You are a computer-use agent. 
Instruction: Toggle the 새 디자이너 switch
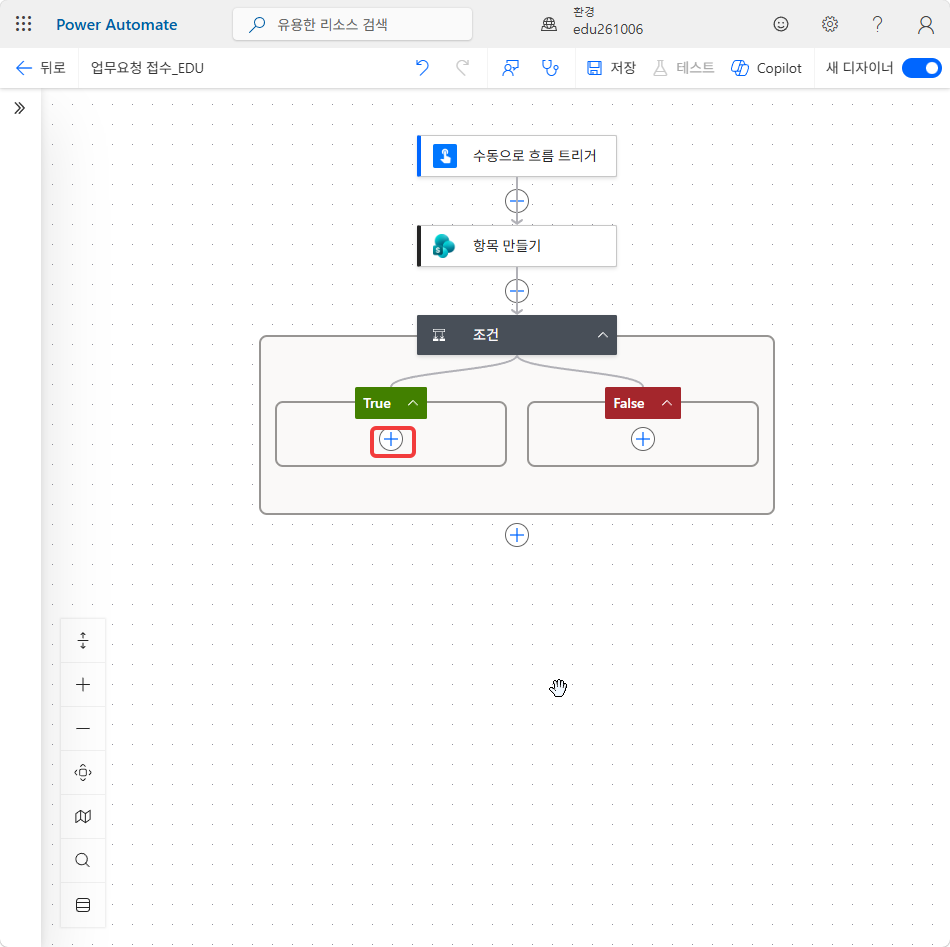[x=922, y=68]
